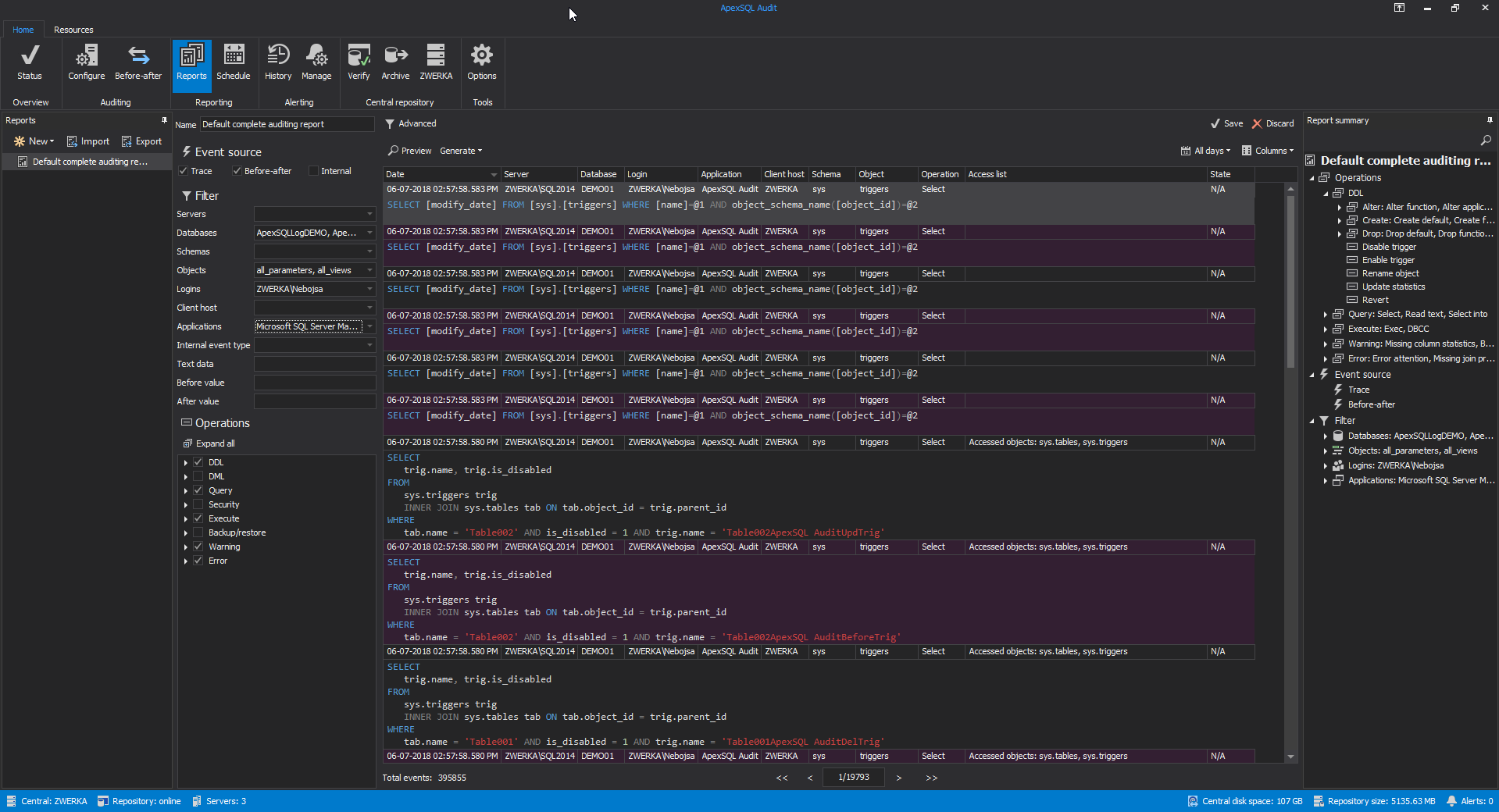Open the Archive repository tool
1499x812 pixels.
click(x=395, y=62)
